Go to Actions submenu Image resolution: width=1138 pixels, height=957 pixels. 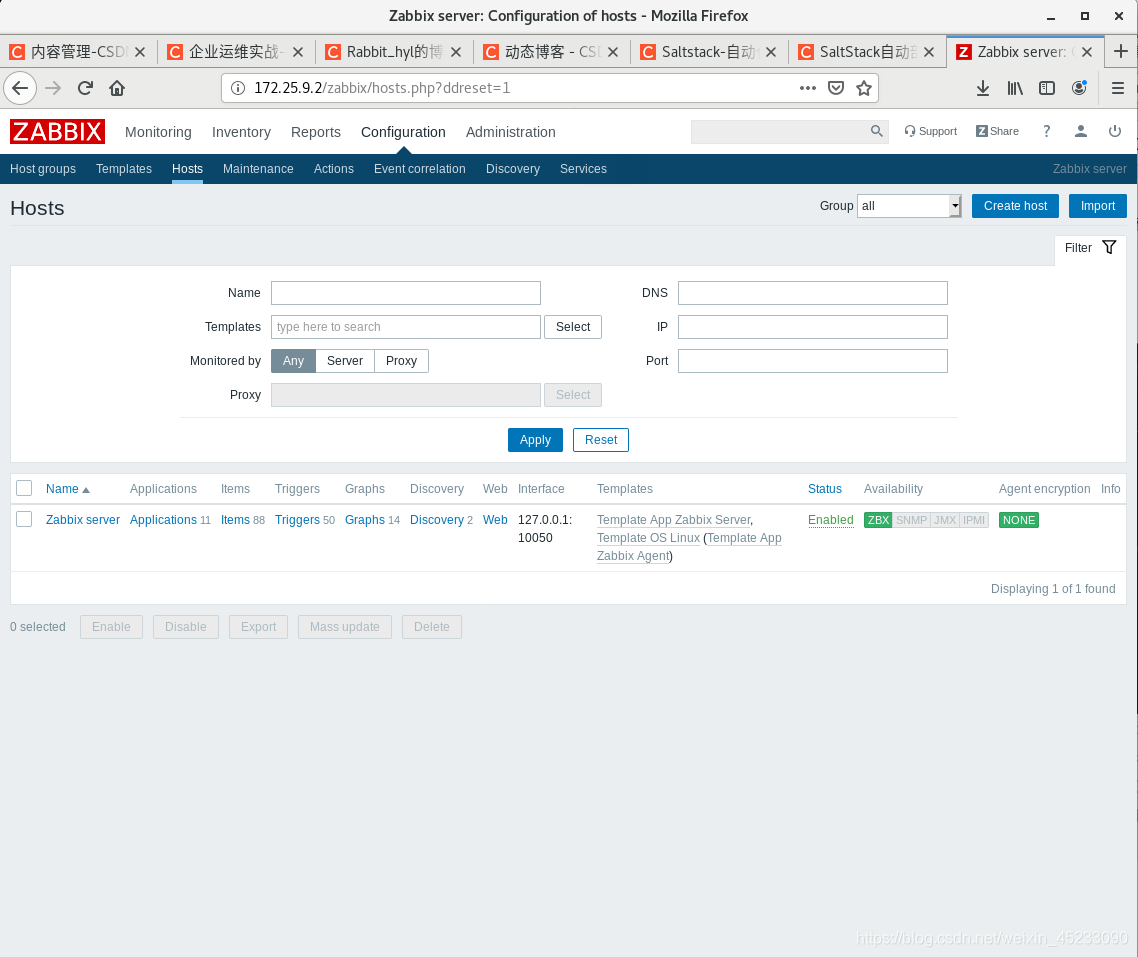(334, 168)
